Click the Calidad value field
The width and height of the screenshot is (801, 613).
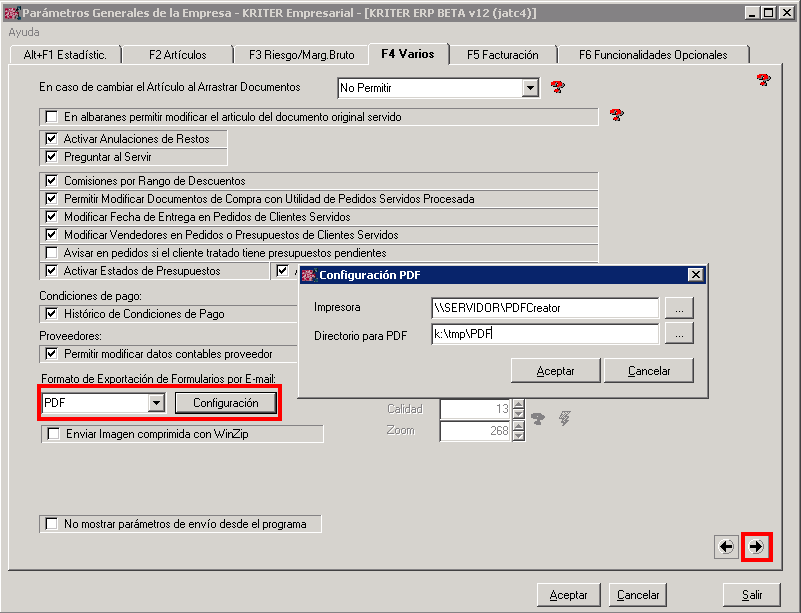pos(475,409)
